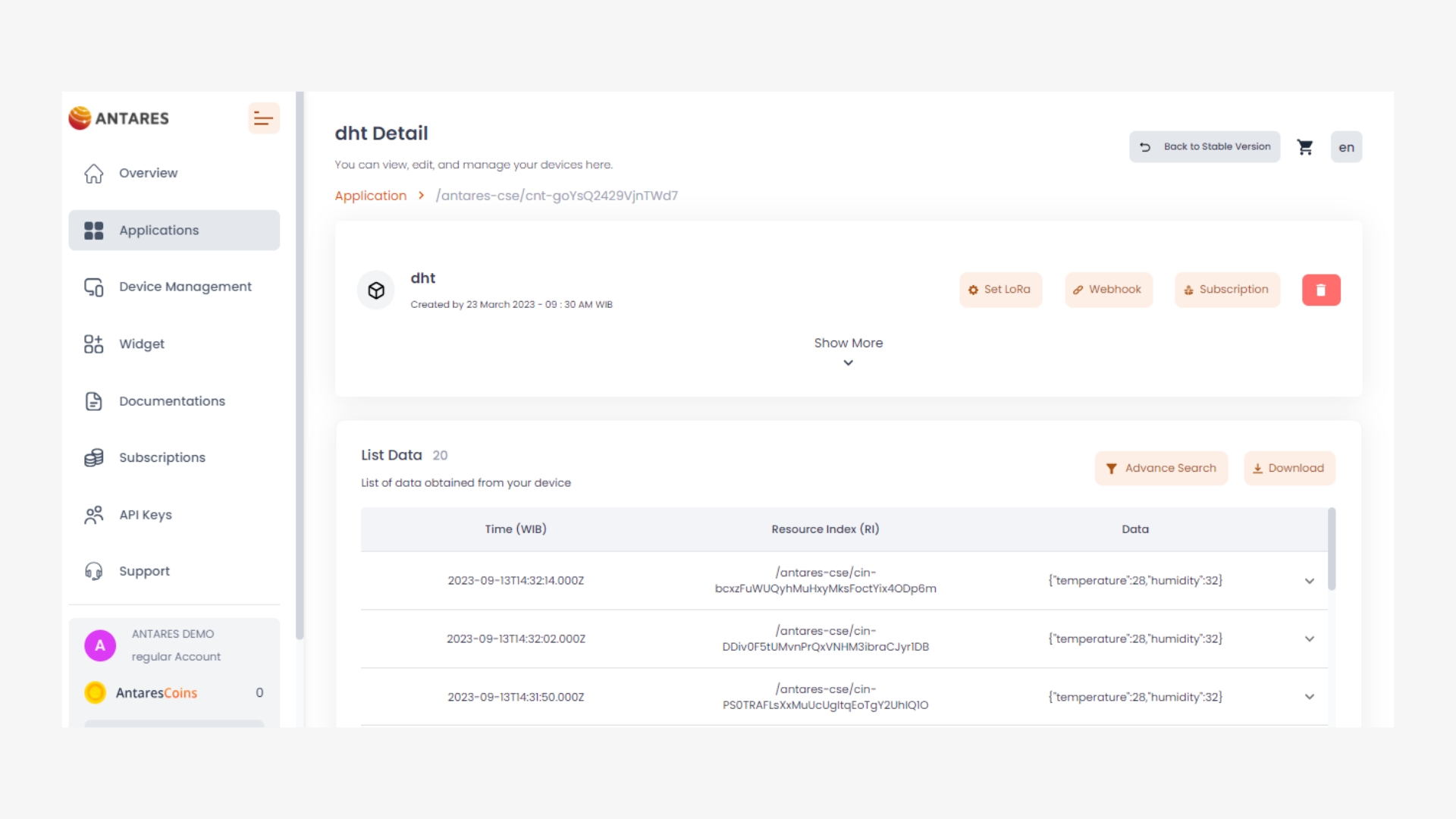Click the data table's vertical scrollbar
The width and height of the screenshot is (1456, 819).
point(1331,549)
